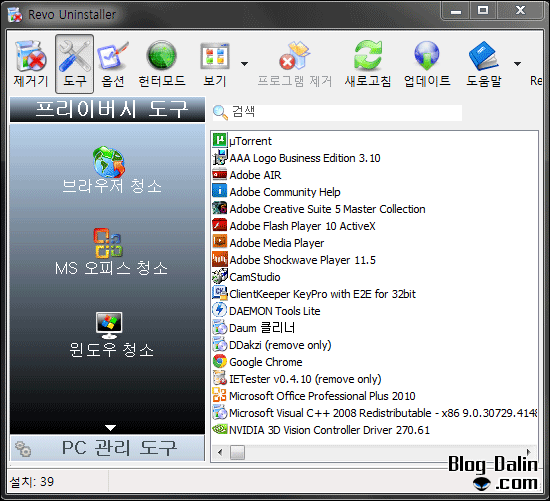Click the horizontal scrollbar left arrow
The height and width of the screenshot is (501, 550).
tap(220, 453)
